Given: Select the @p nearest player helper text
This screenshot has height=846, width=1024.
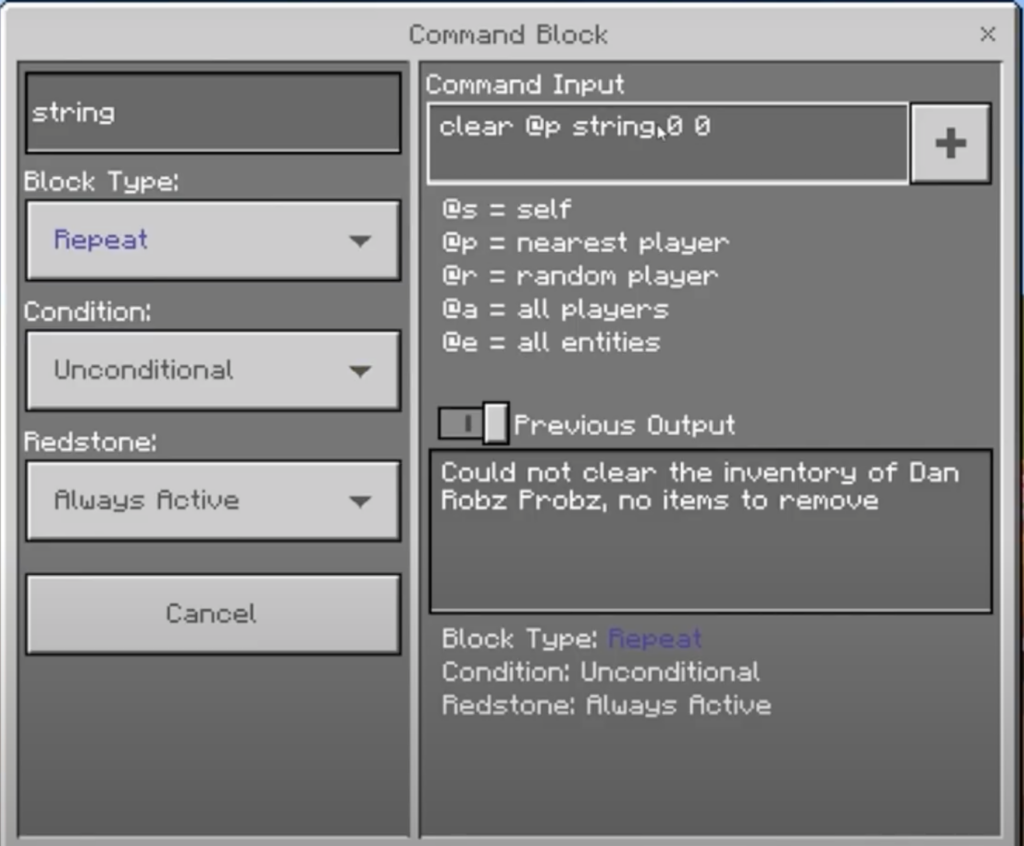Looking at the screenshot, I should 586,242.
